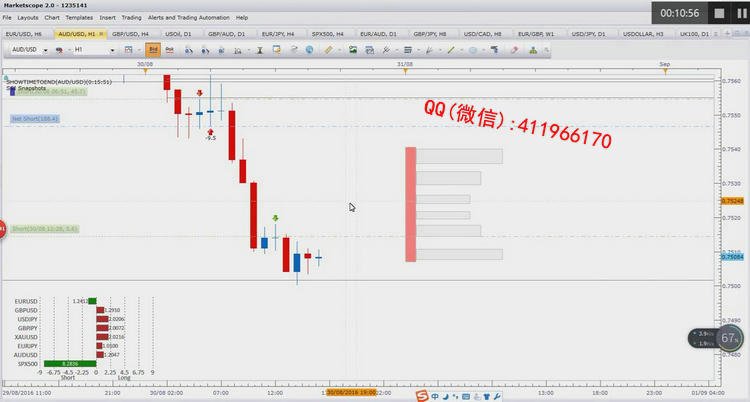This screenshot has width=750, height=402.
Task: Click the blue current price label on the axis
Action: pyautogui.click(x=732, y=257)
